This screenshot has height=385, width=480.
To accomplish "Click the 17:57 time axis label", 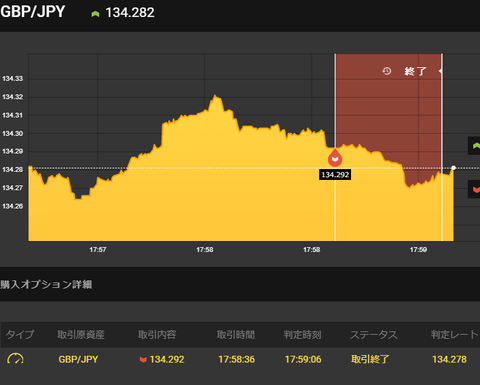I will pos(98,250).
